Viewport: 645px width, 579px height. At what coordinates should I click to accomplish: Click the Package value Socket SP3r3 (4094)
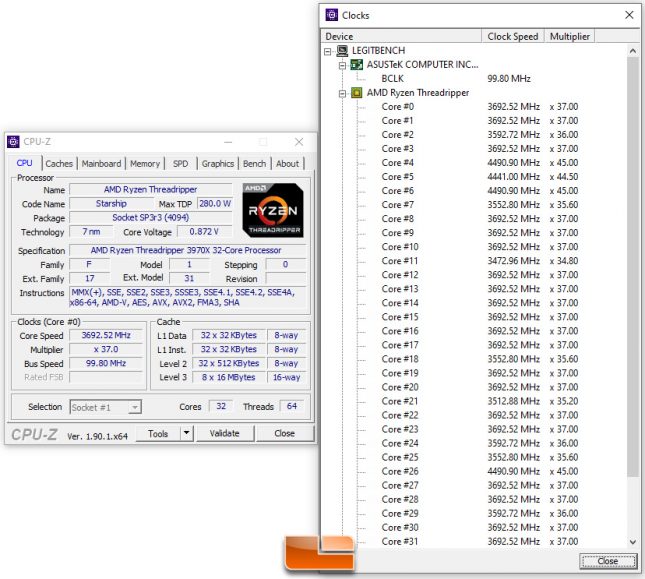click(151, 218)
